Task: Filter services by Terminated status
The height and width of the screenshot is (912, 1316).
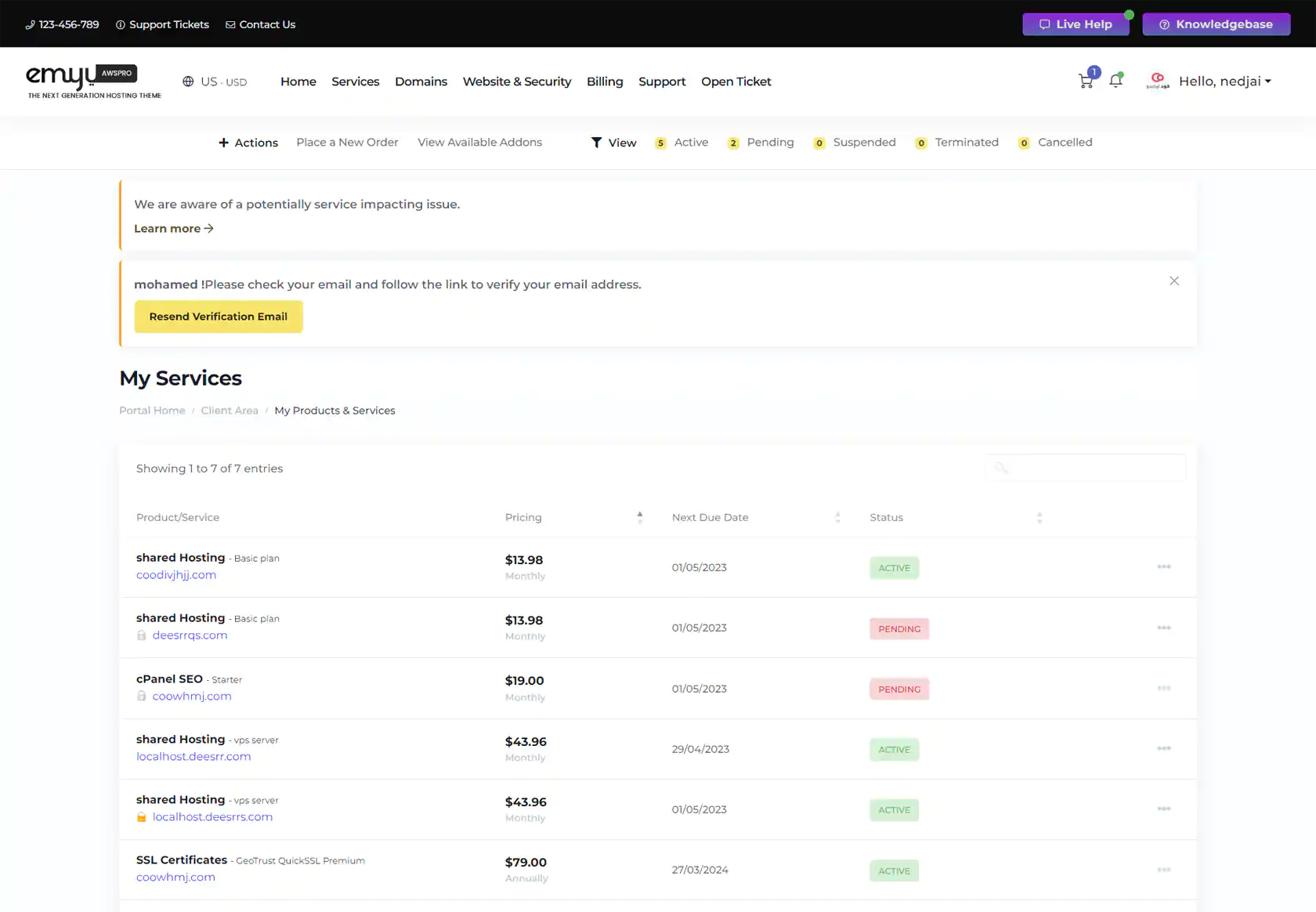Action: [x=957, y=143]
